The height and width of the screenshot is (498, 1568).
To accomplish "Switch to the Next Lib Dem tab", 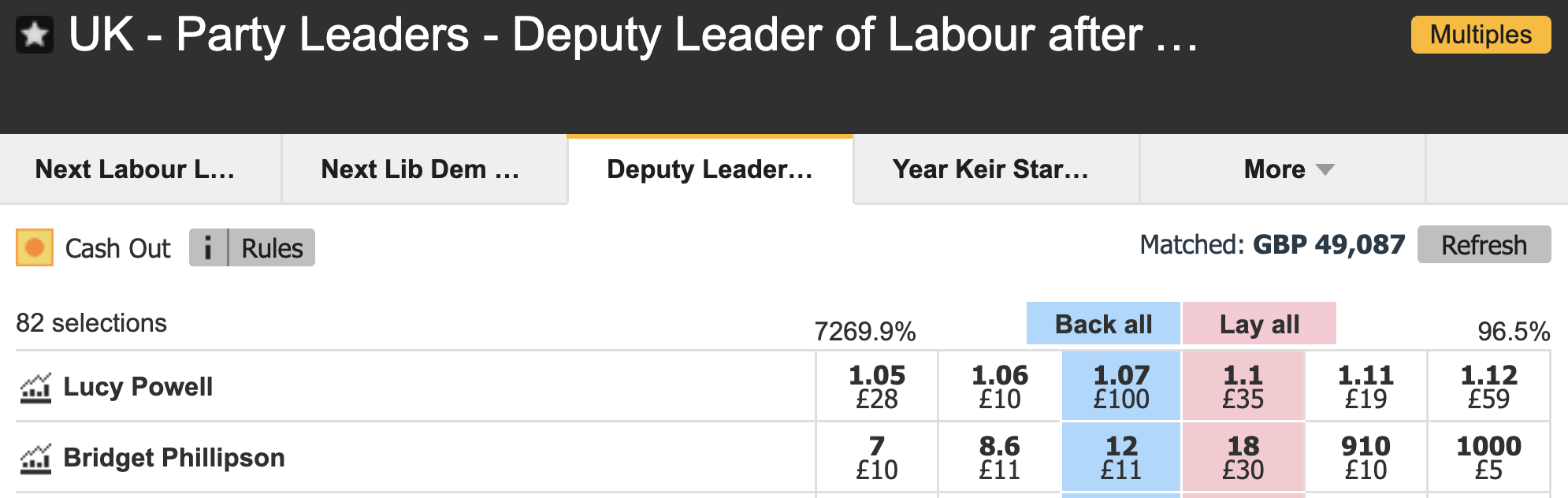I will click(x=420, y=169).
